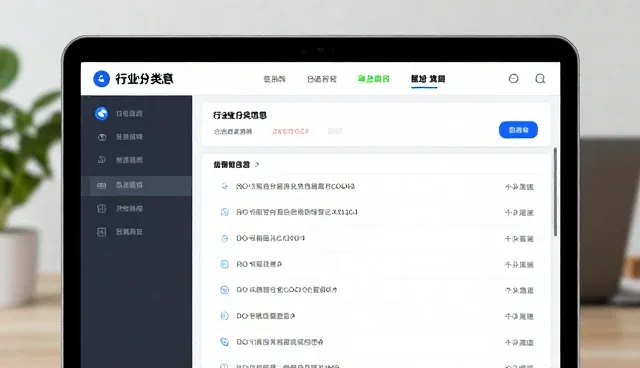Open the third list row's title text
This screenshot has width=640, height=368.
[x=271, y=238]
